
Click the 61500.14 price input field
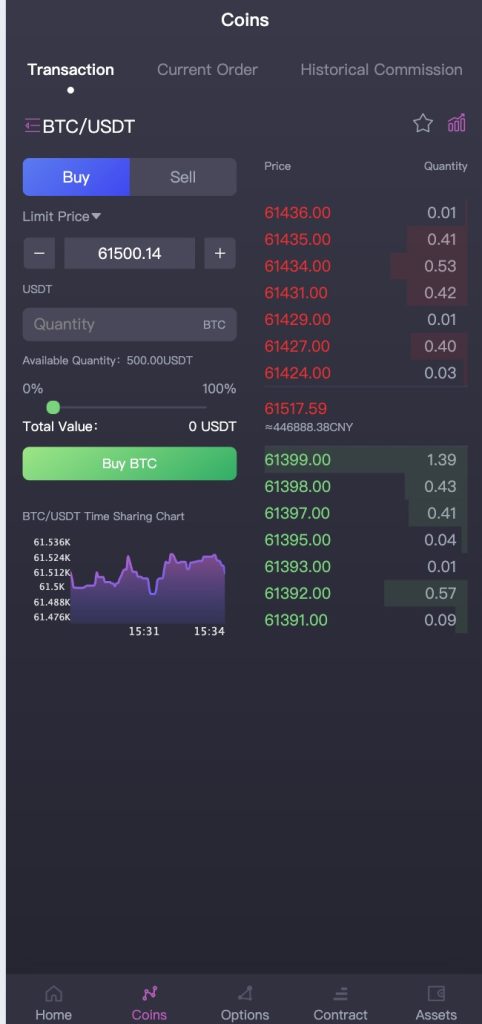click(129, 253)
